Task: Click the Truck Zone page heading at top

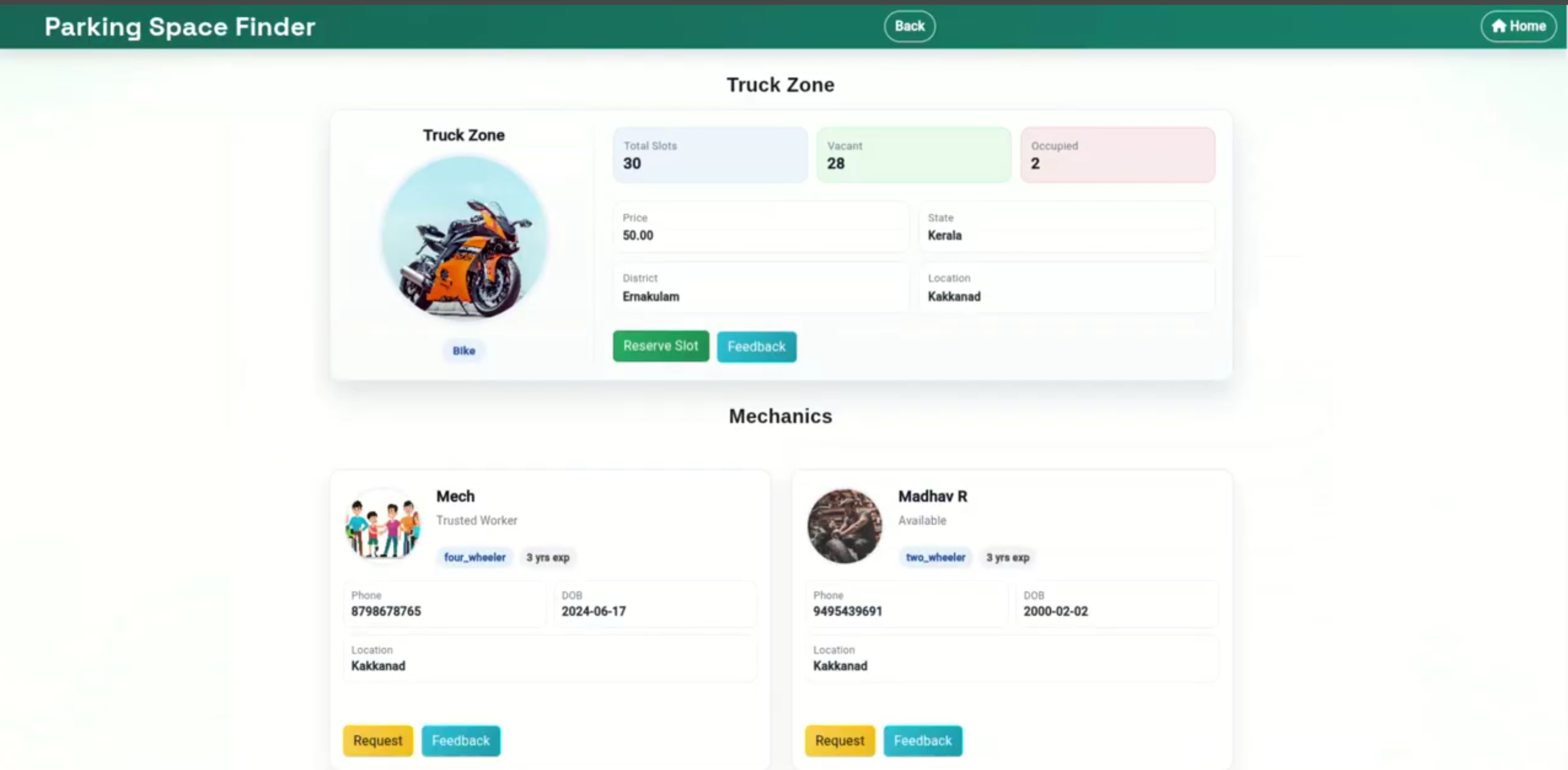Action: coord(780,85)
